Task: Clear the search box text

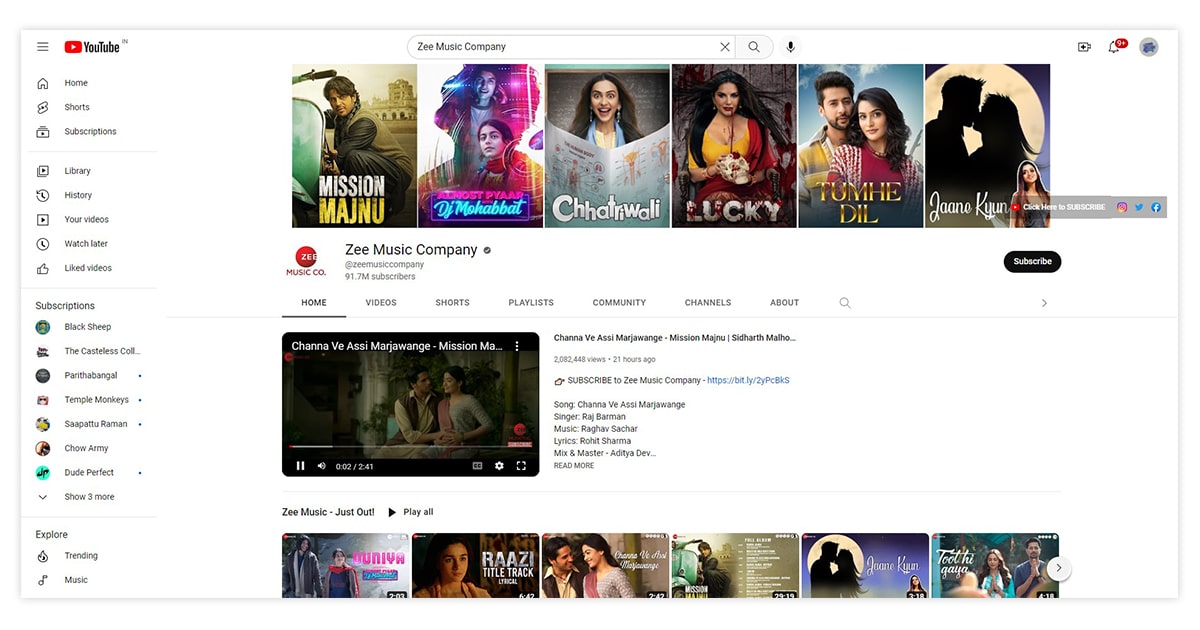Action: tap(725, 47)
